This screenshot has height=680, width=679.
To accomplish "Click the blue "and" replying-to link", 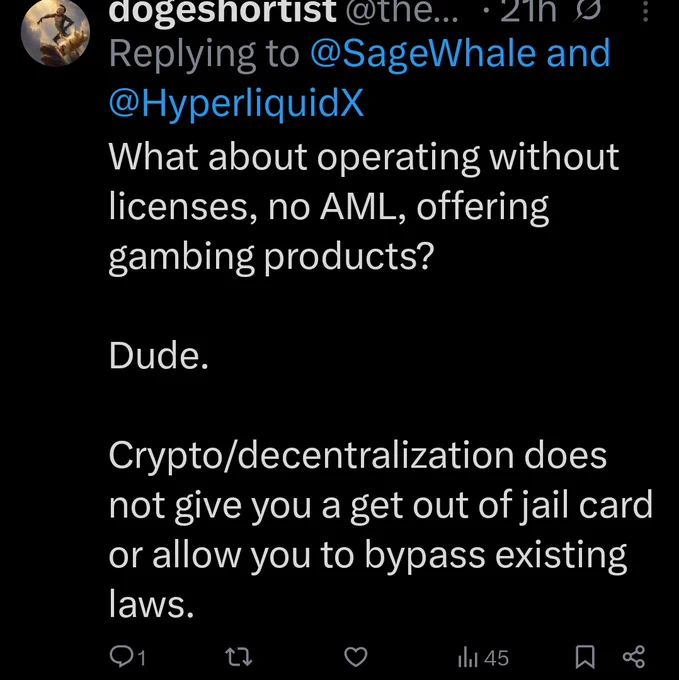I will 578,53.
